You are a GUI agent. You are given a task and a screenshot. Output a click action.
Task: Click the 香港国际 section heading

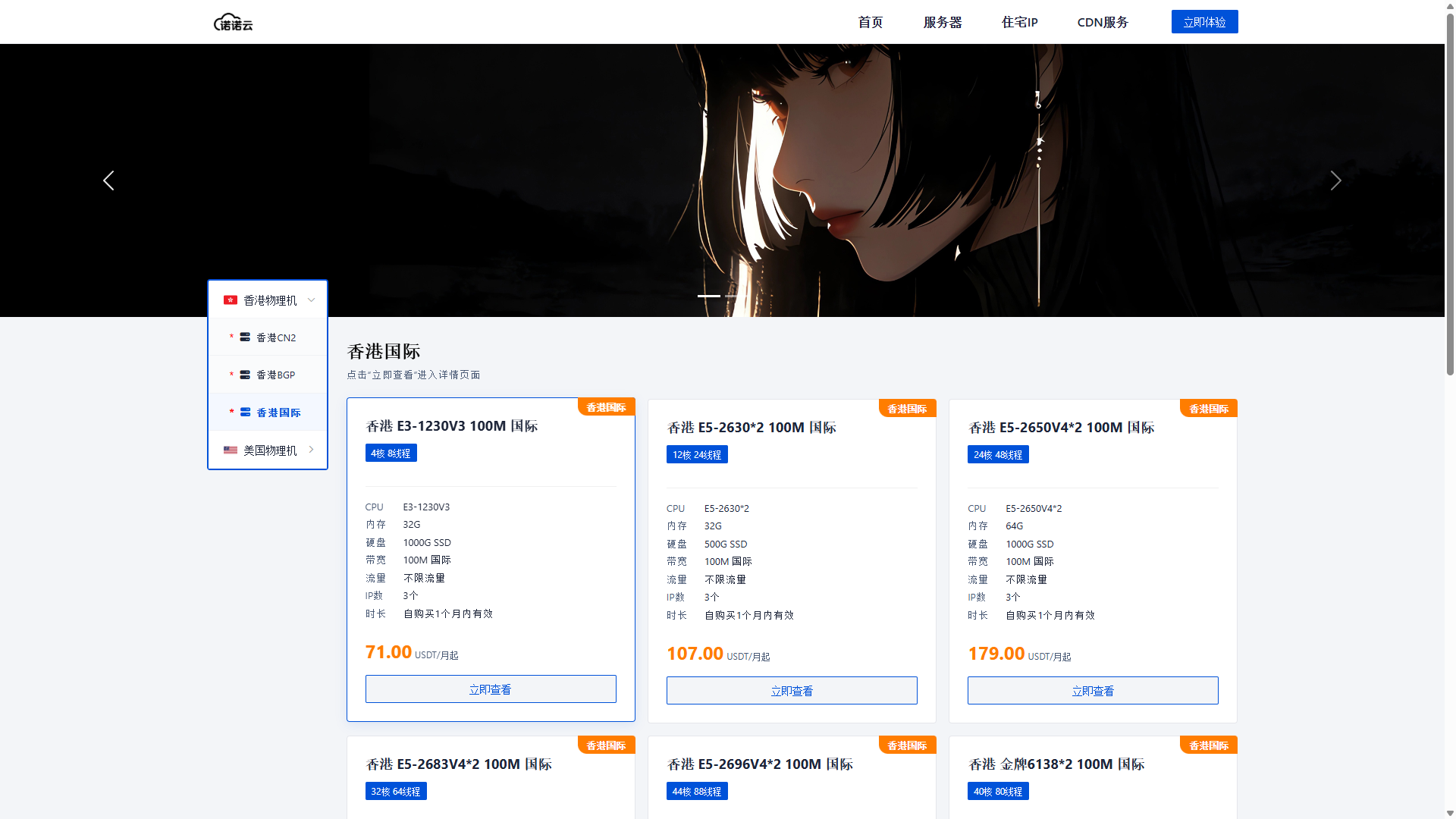(384, 351)
